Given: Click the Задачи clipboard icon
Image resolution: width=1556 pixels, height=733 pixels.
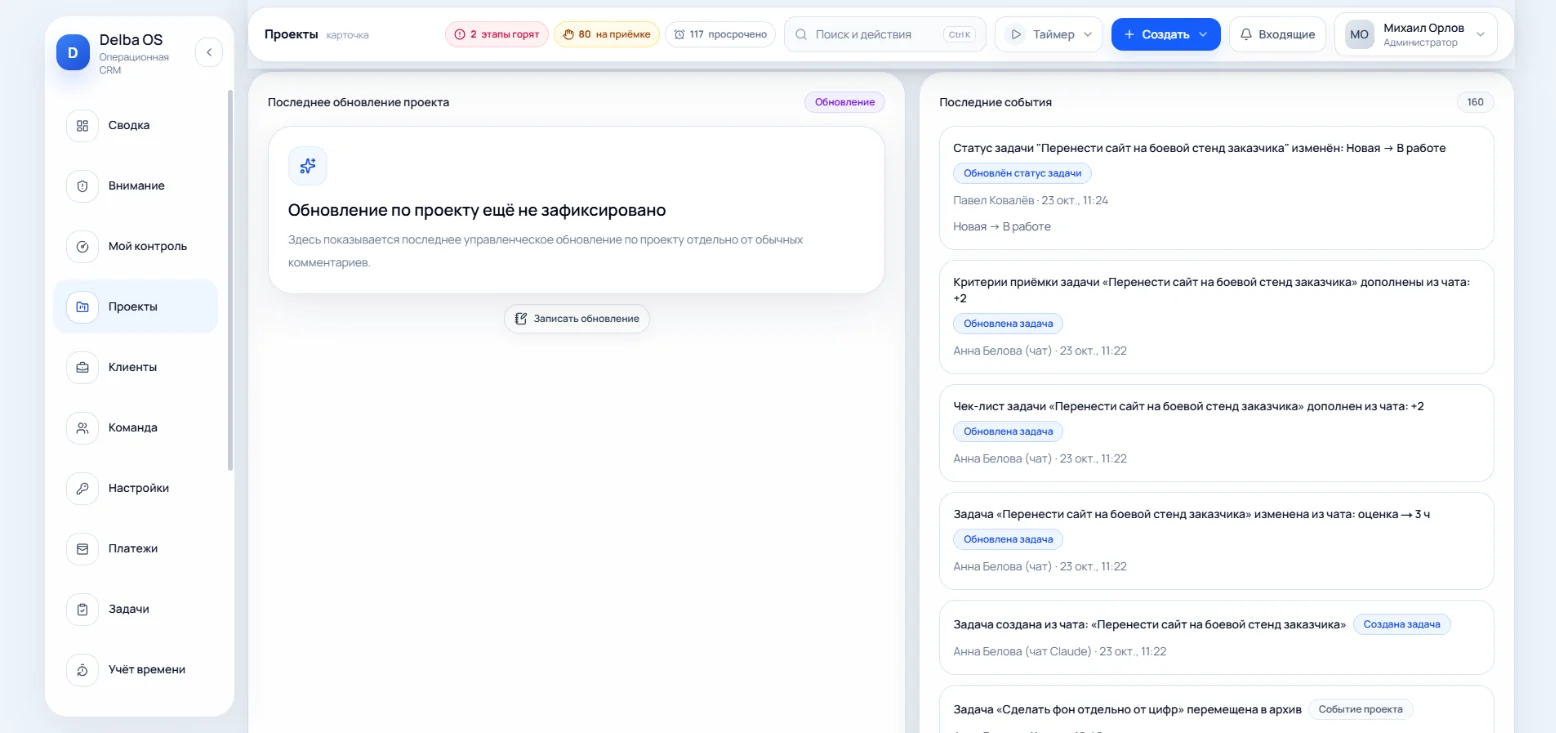Looking at the screenshot, I should (82, 609).
